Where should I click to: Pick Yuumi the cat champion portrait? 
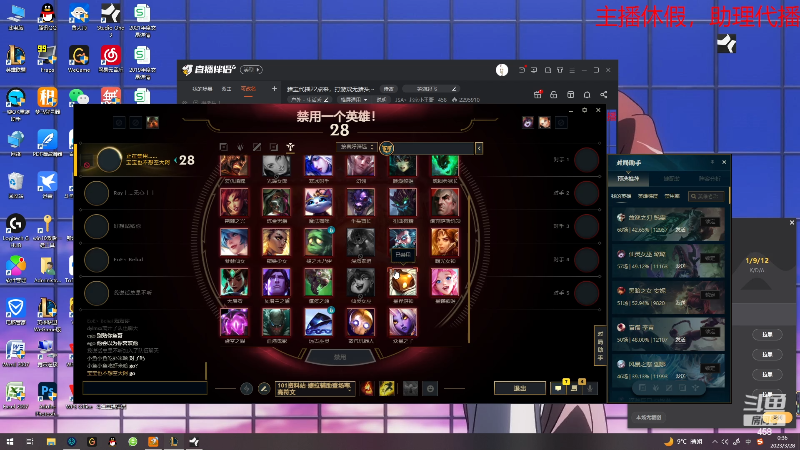(x=318, y=202)
